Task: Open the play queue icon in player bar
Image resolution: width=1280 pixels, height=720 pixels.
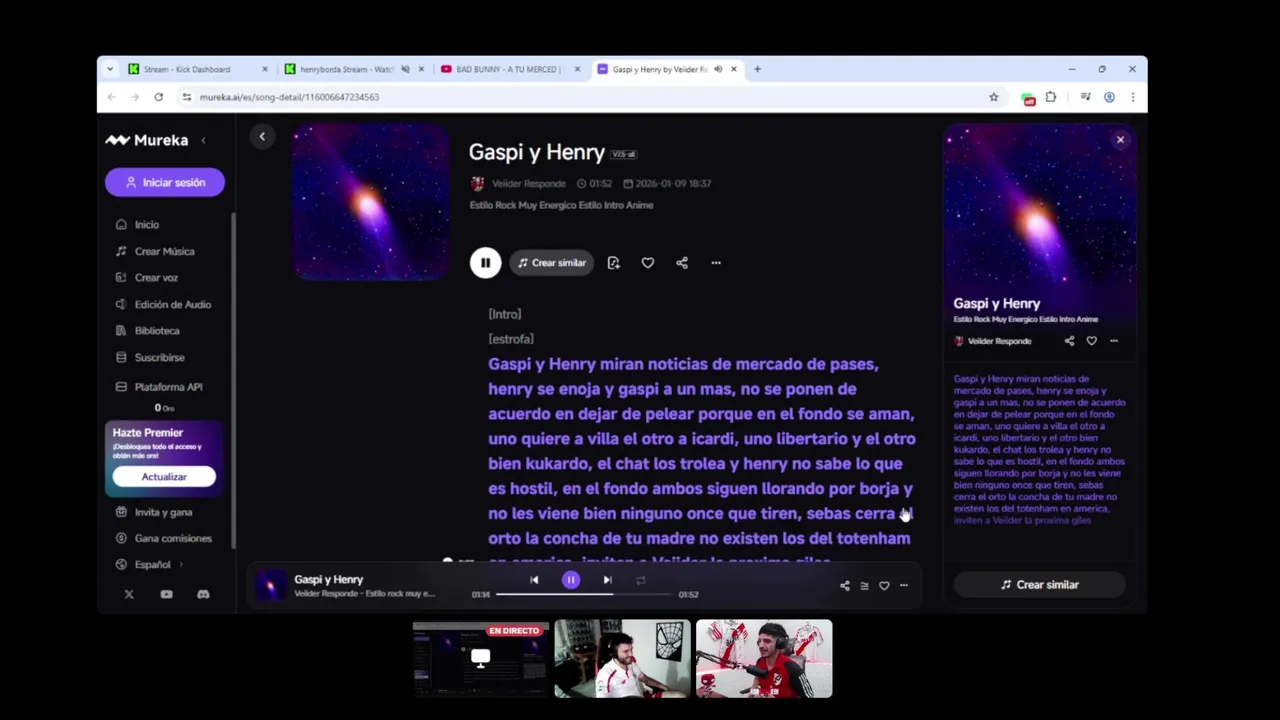Action: 864,586
